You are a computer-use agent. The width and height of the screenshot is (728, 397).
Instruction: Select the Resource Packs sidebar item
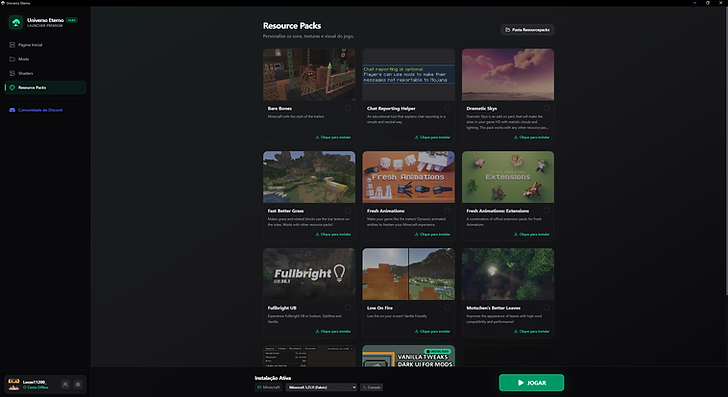coord(45,87)
